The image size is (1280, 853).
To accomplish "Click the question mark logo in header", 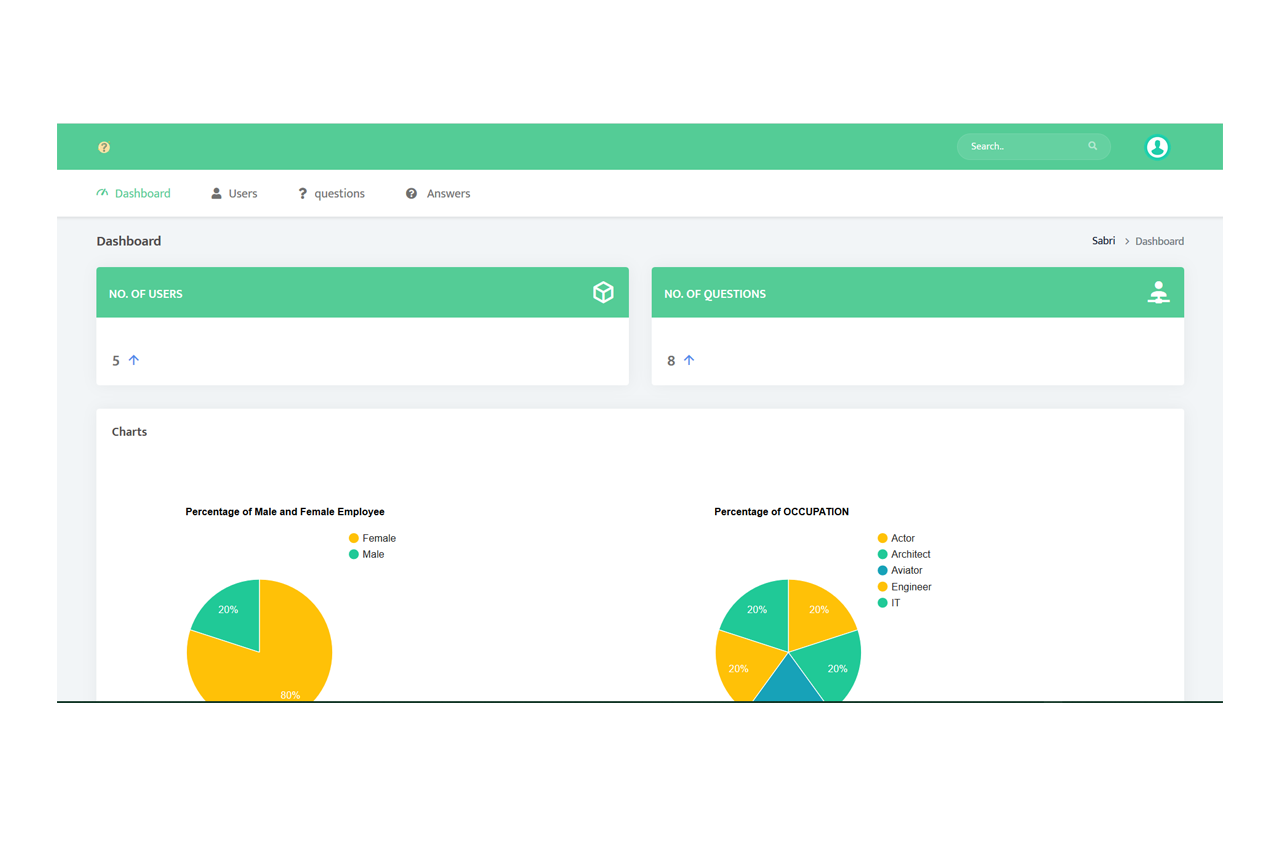I will pos(104,147).
